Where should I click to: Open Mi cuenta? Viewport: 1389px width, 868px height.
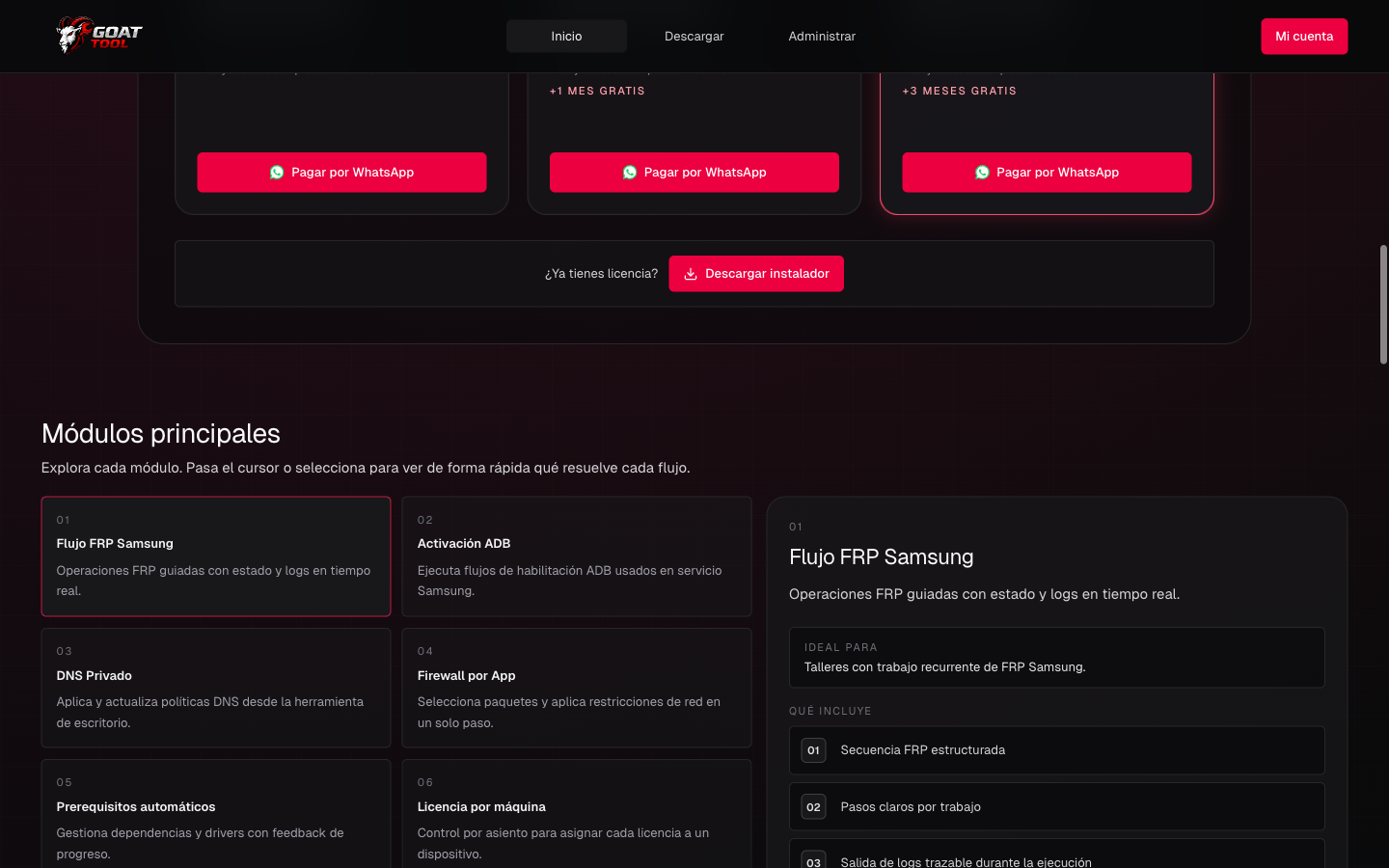click(1304, 37)
